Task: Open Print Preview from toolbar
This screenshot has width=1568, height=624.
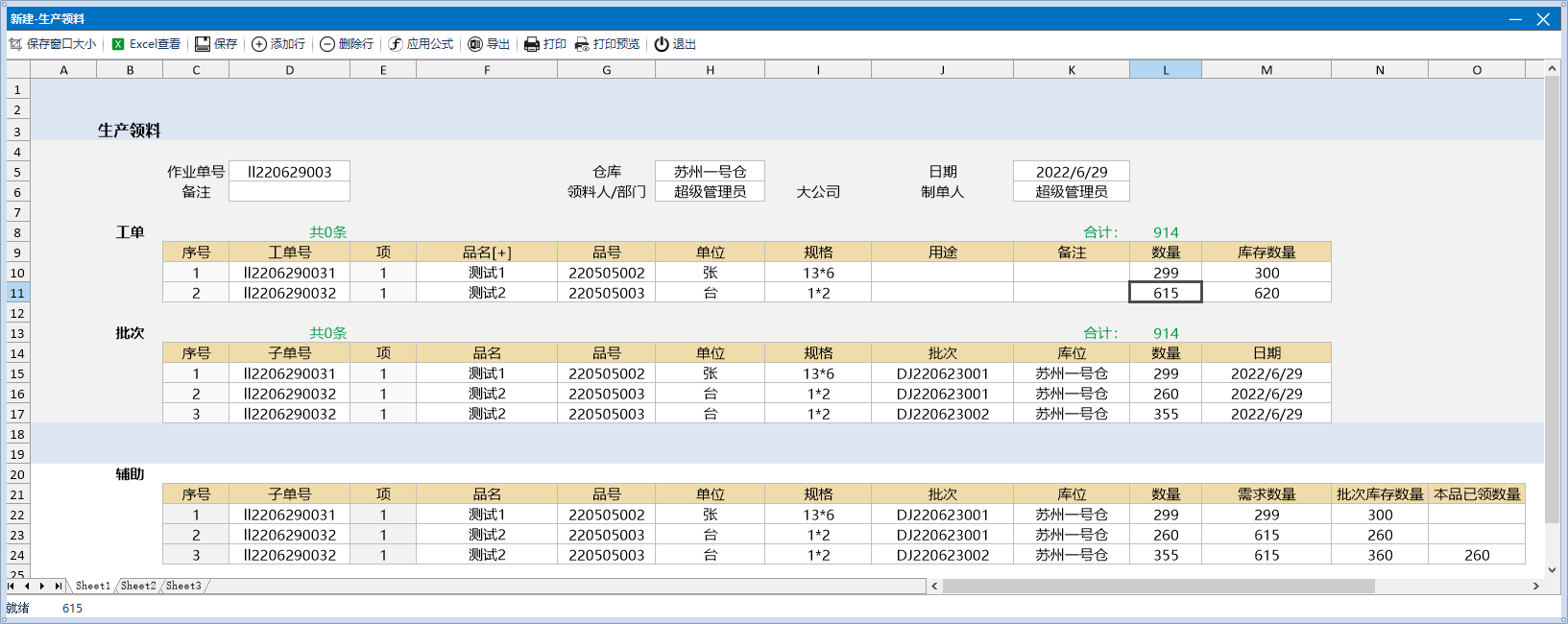Action: pyautogui.click(x=582, y=44)
